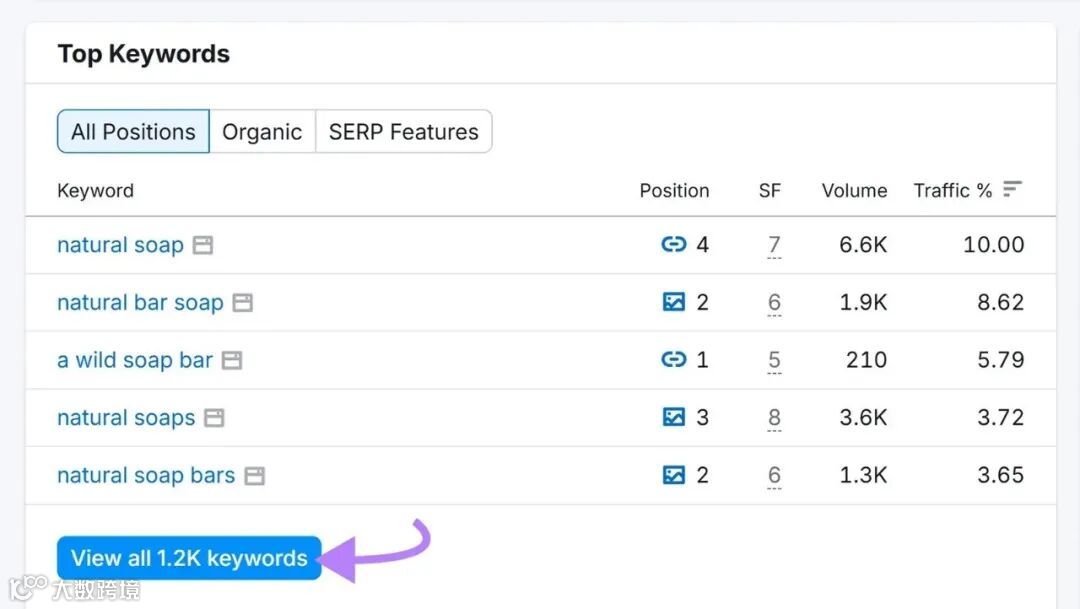This screenshot has width=1080, height=609.
Task: Open SERP view for natural bar soap
Action: [x=243, y=303]
